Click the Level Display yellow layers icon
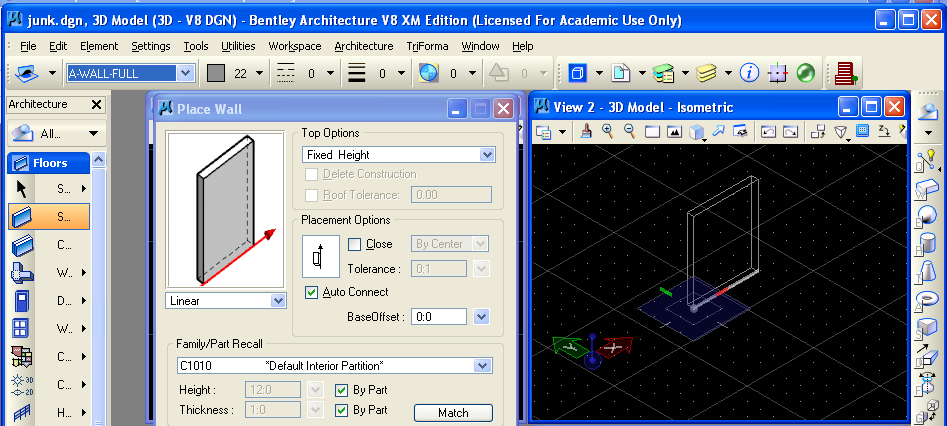The image size is (947, 426). coord(705,73)
